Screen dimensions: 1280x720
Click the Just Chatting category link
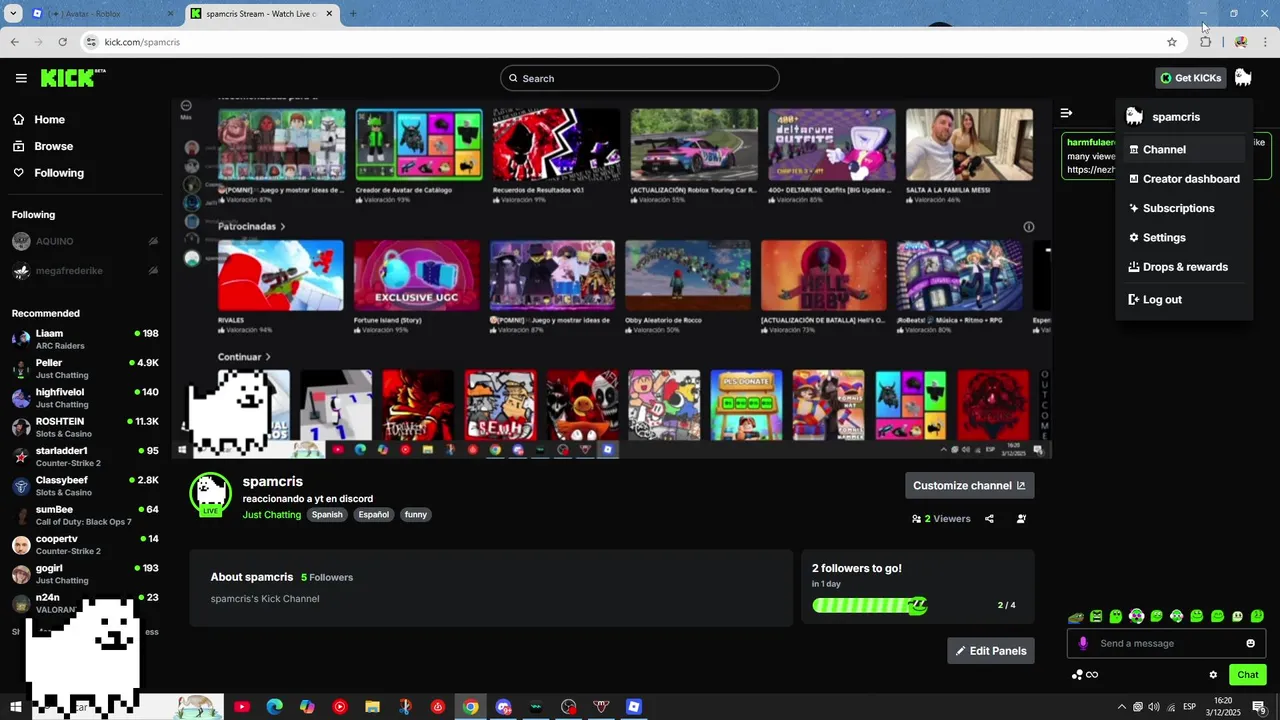pyautogui.click(x=271, y=515)
